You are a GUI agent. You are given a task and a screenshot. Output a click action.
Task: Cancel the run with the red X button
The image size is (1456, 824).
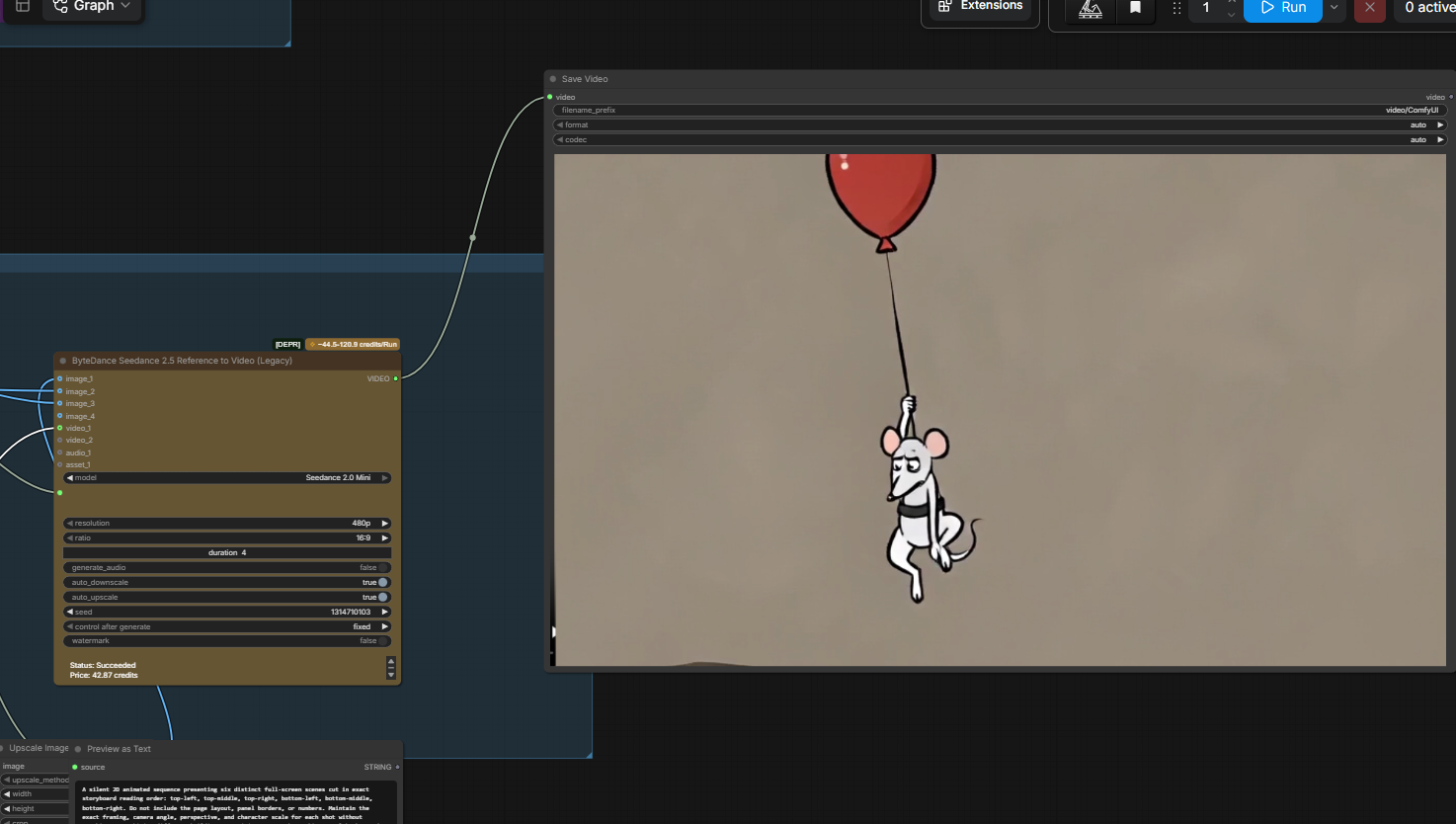pyautogui.click(x=1369, y=8)
